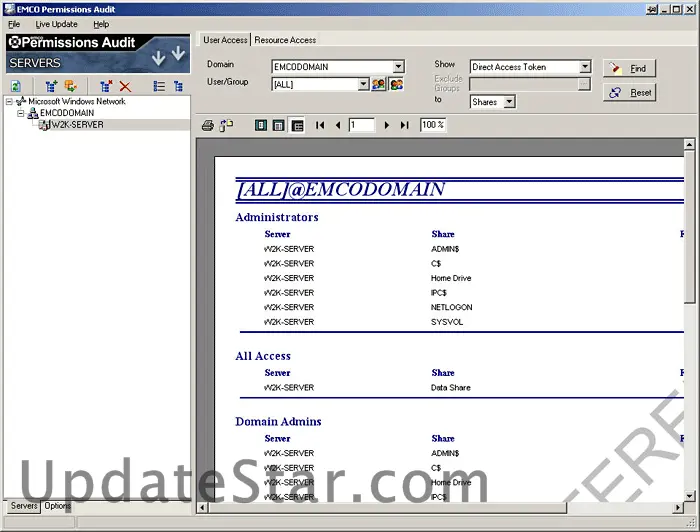Click the report horizontal scrollbar thumb
Image resolution: width=700 pixels, height=532 pixels.
388,507
